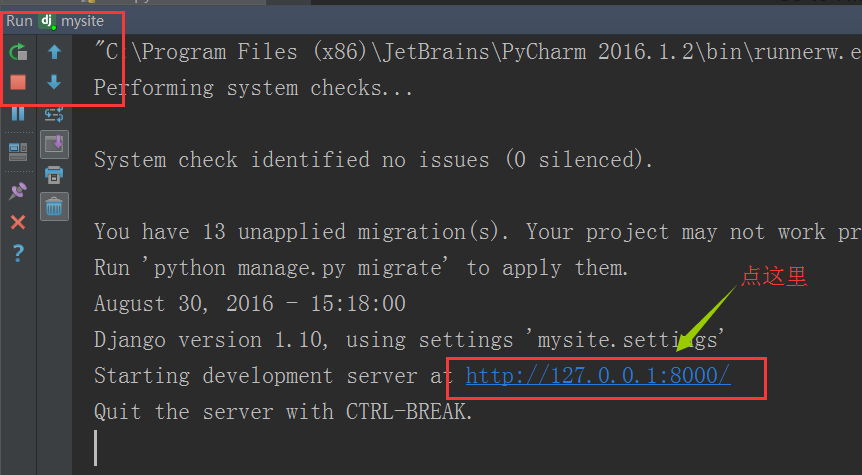Screen dimensions: 862x475
Task: Close the Run tab with red X
Action: click(18, 222)
